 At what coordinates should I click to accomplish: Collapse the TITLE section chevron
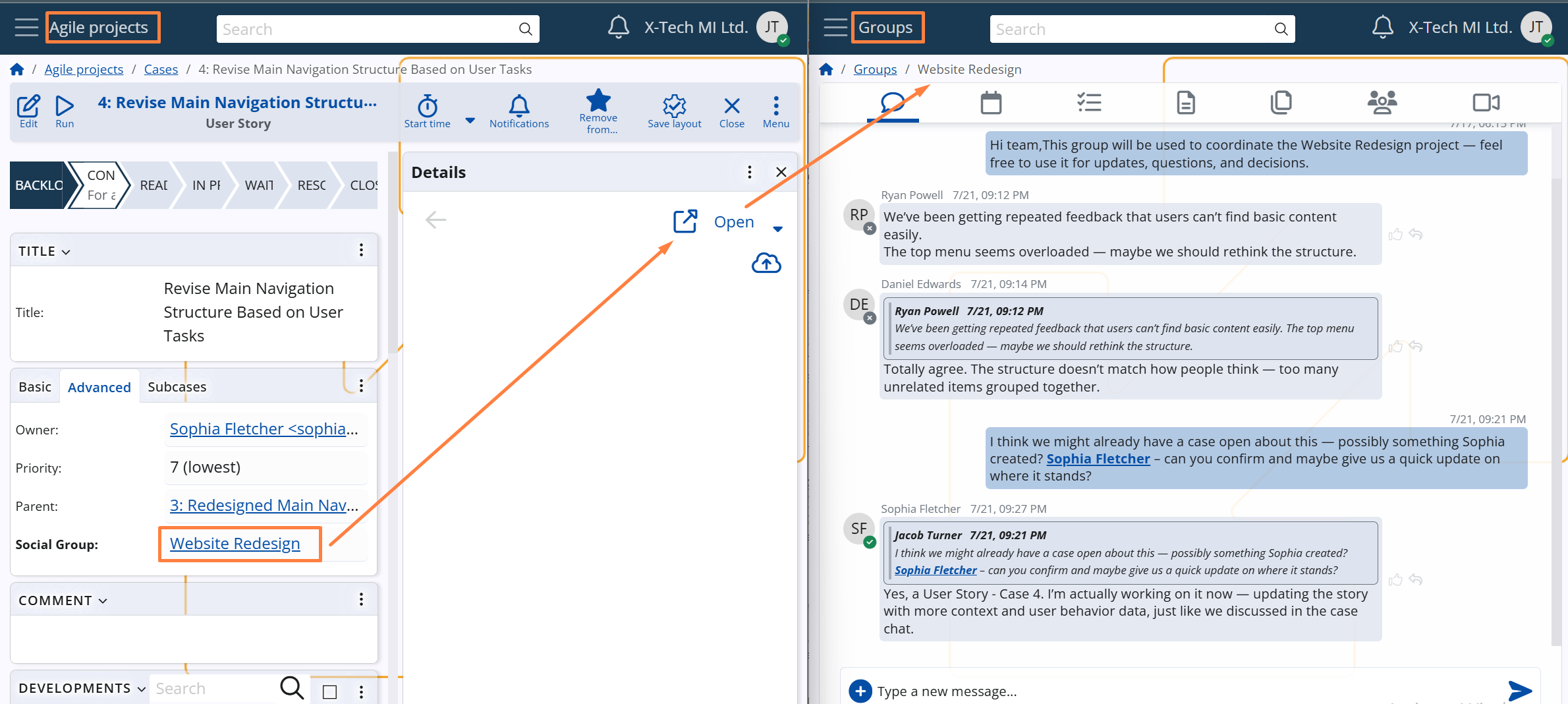click(x=66, y=252)
